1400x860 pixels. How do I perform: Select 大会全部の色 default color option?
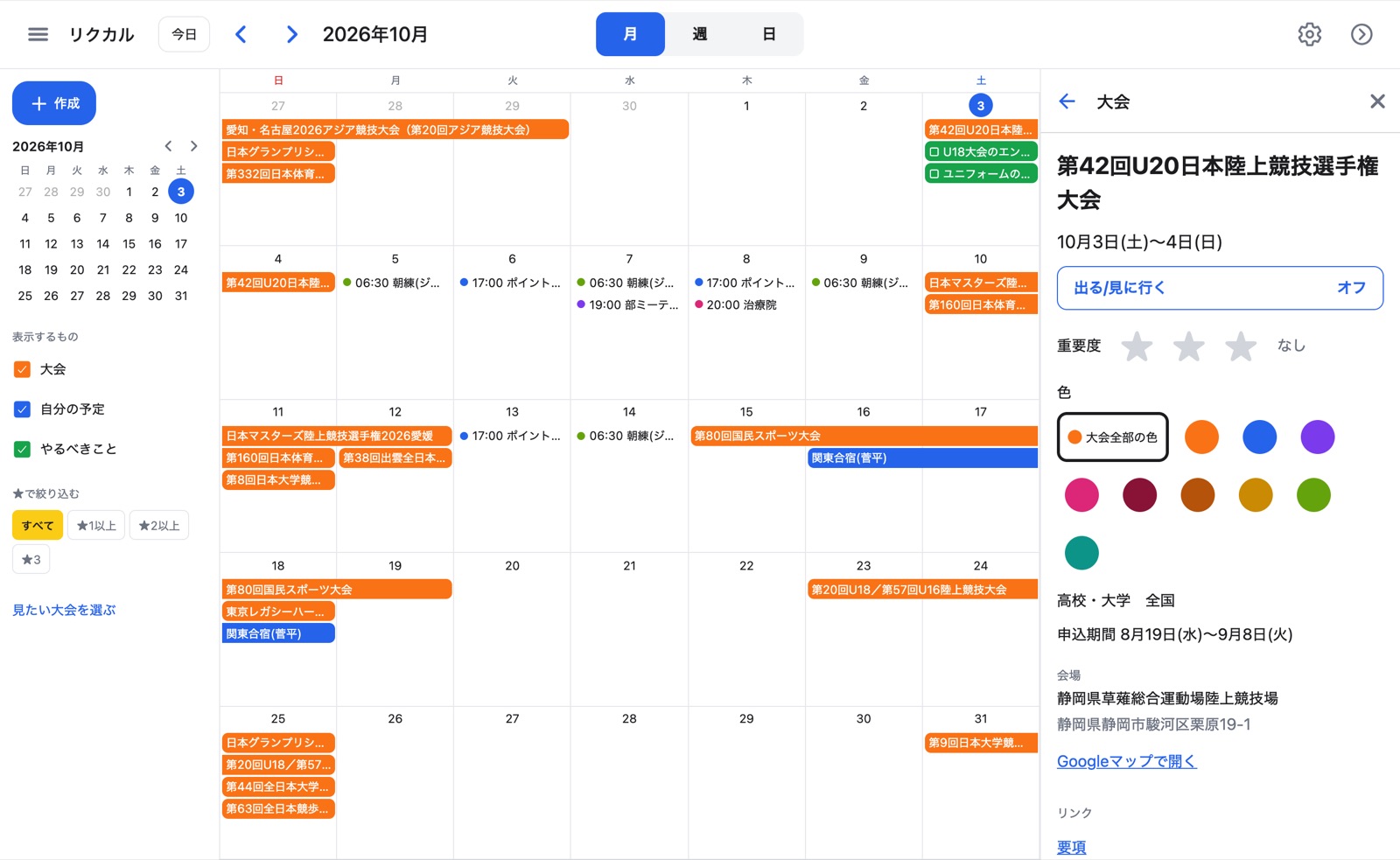point(1112,437)
